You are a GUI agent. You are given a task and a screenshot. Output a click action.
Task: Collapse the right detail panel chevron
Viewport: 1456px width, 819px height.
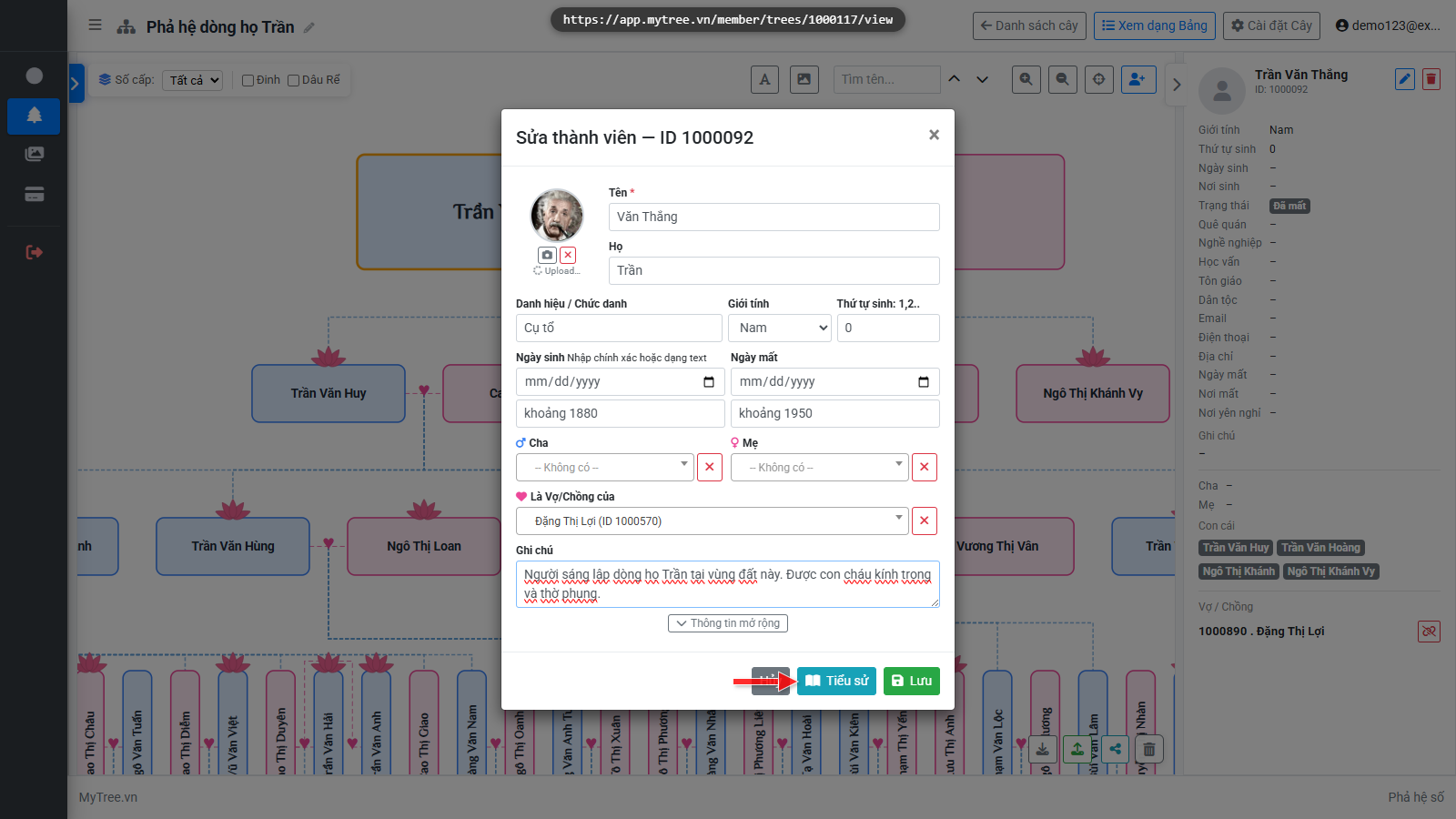point(1177,85)
